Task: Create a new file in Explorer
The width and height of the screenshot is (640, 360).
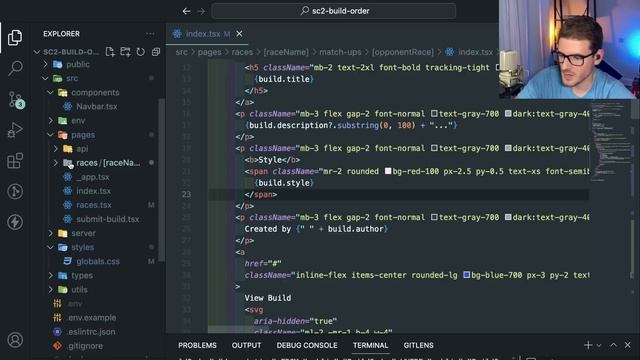Action: (x=110, y=52)
